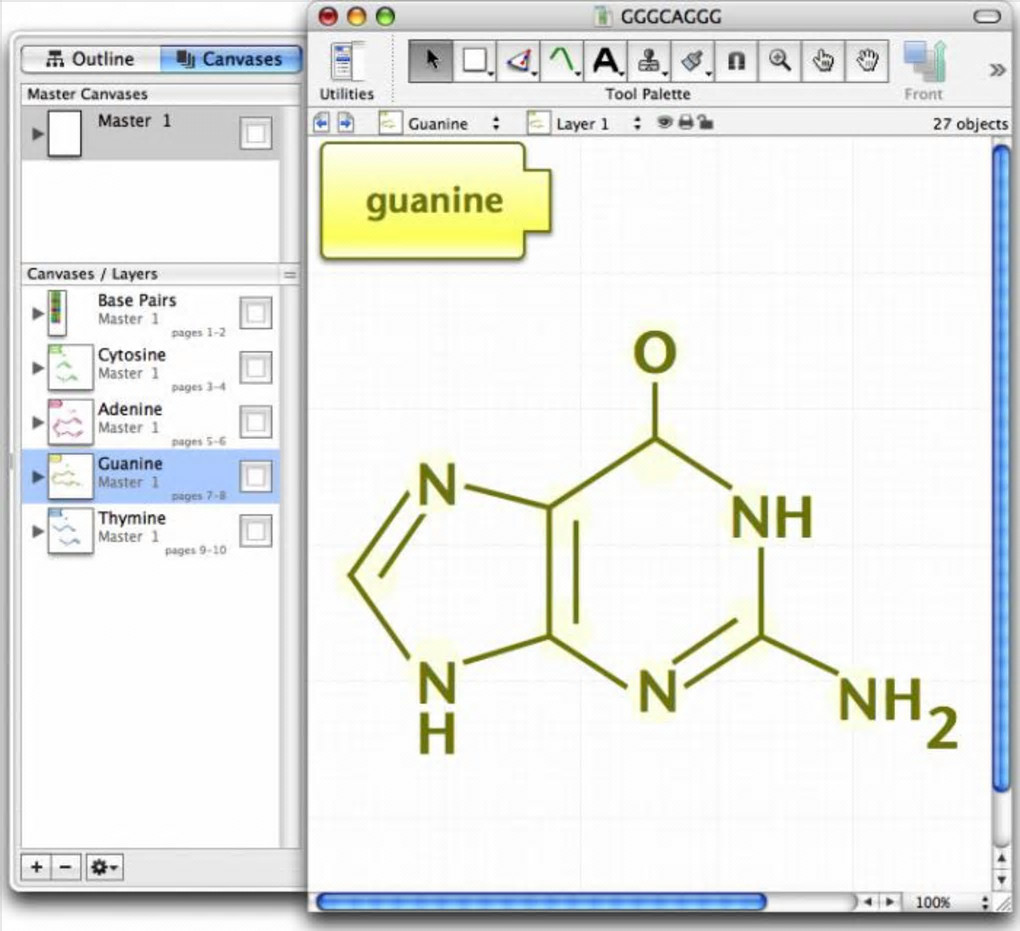Expand the Adenine canvas layers

click(x=38, y=423)
